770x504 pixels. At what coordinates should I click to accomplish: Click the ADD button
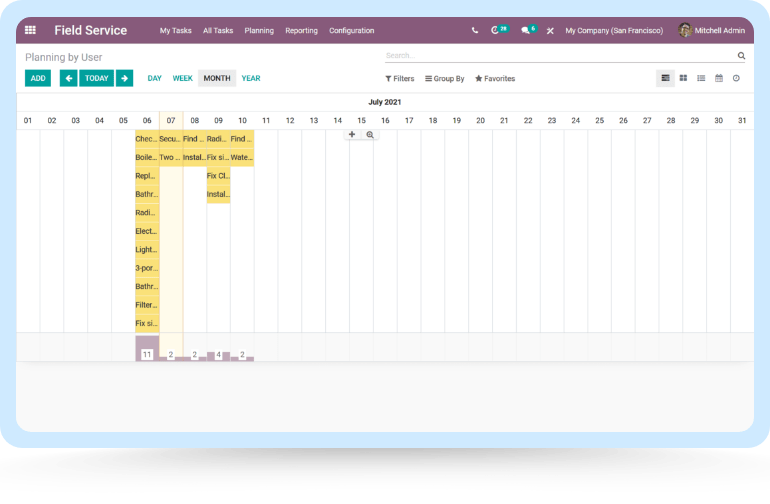click(x=38, y=78)
